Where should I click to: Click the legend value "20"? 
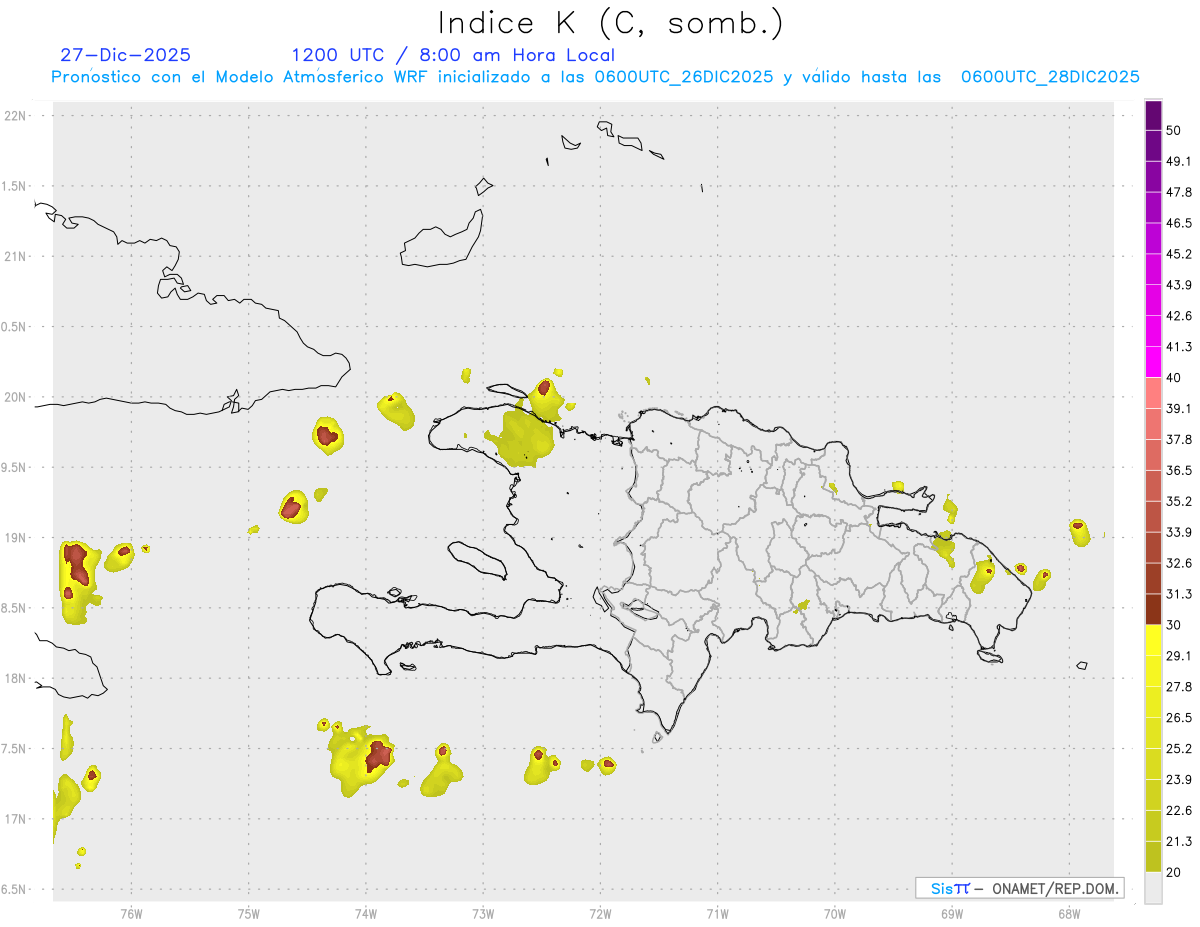pos(1173,873)
